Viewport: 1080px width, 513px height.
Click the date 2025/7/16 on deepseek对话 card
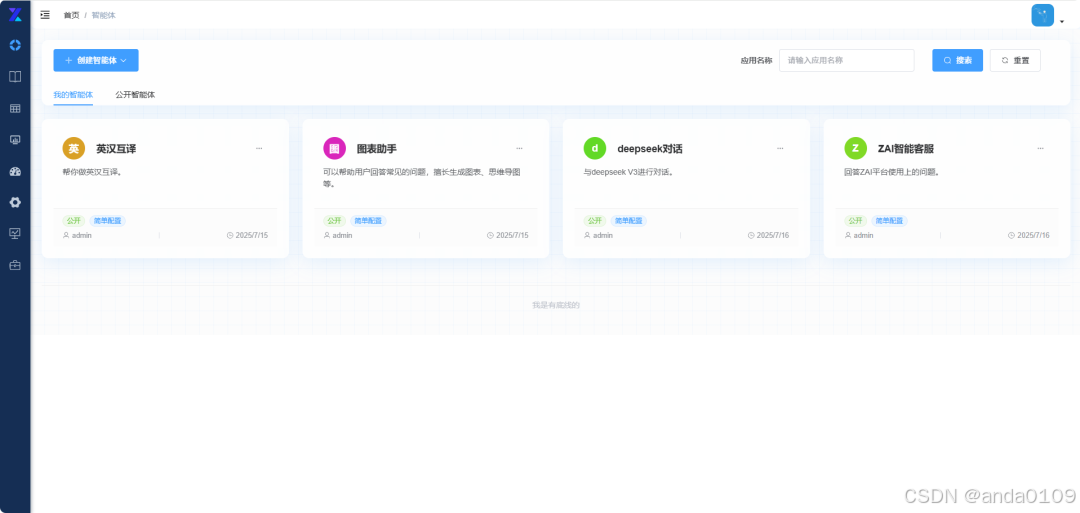[773, 235]
